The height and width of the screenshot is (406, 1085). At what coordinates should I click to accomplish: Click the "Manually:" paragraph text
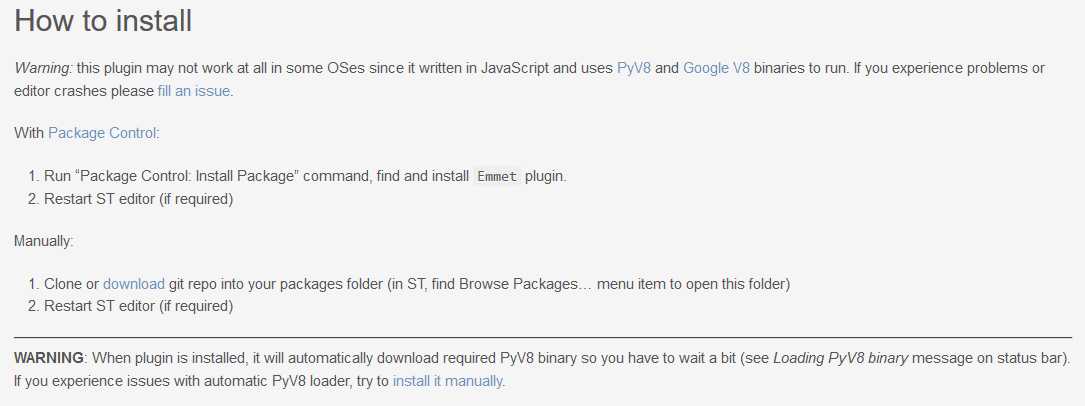(44, 240)
